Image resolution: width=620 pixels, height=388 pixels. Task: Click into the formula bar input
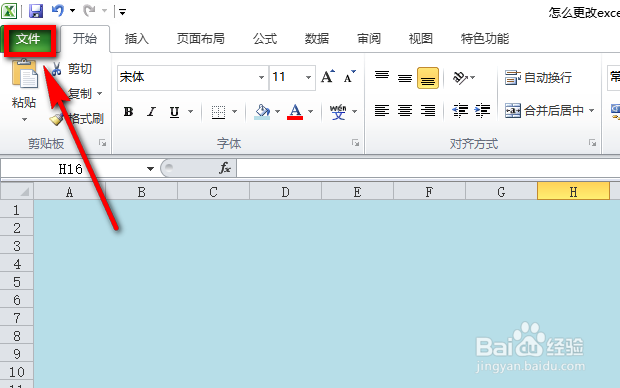tap(428, 168)
